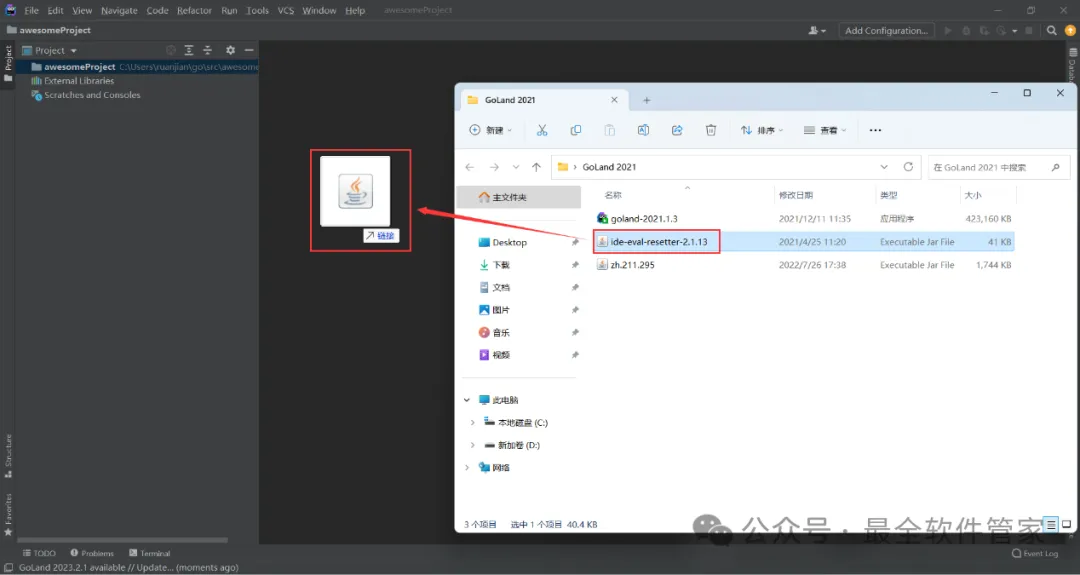Click the Explorer refresh icon
Image resolution: width=1080 pixels, height=575 pixels.
tap(908, 167)
